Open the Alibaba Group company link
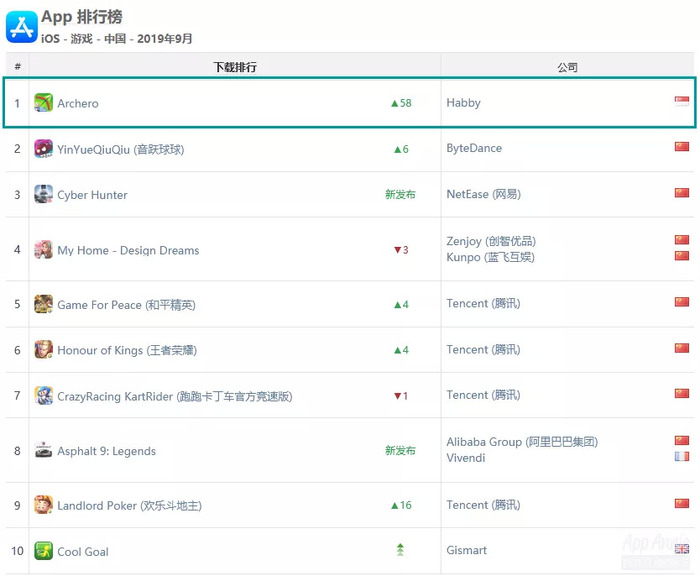 coord(522,442)
